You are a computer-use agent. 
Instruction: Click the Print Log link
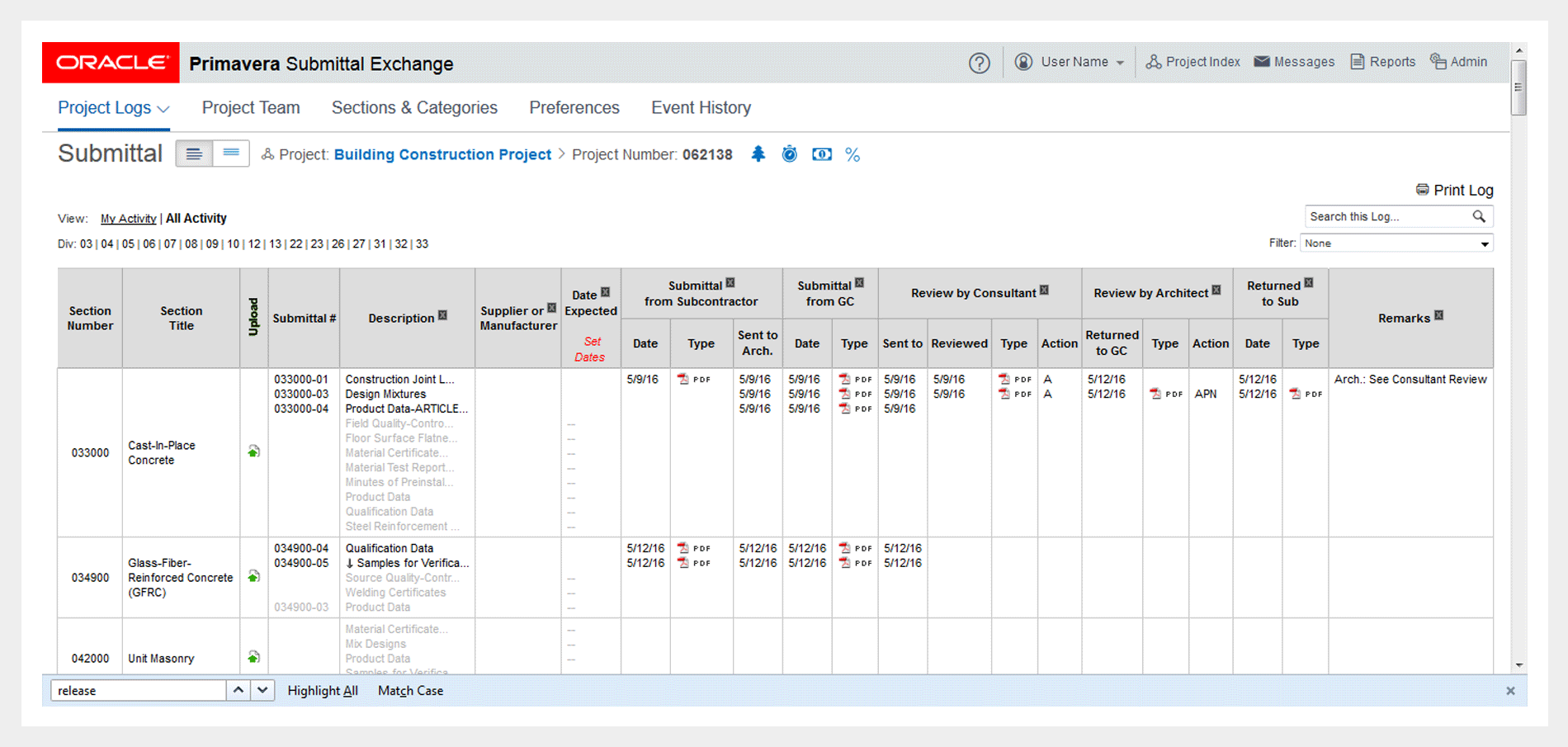1462,190
